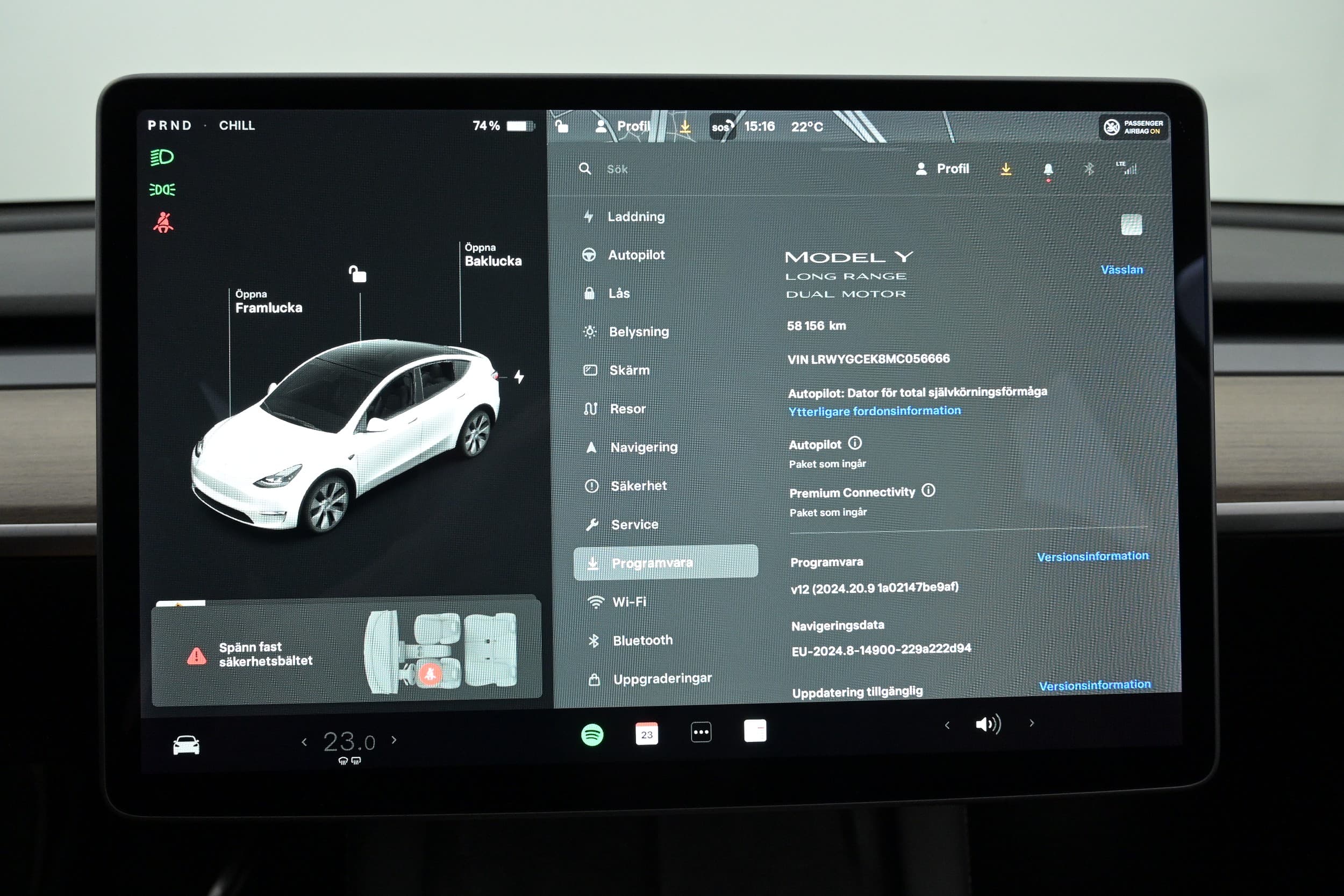The width and height of the screenshot is (1344, 896).
Task: Tap the CHILL drive mode label
Action: 237,125
